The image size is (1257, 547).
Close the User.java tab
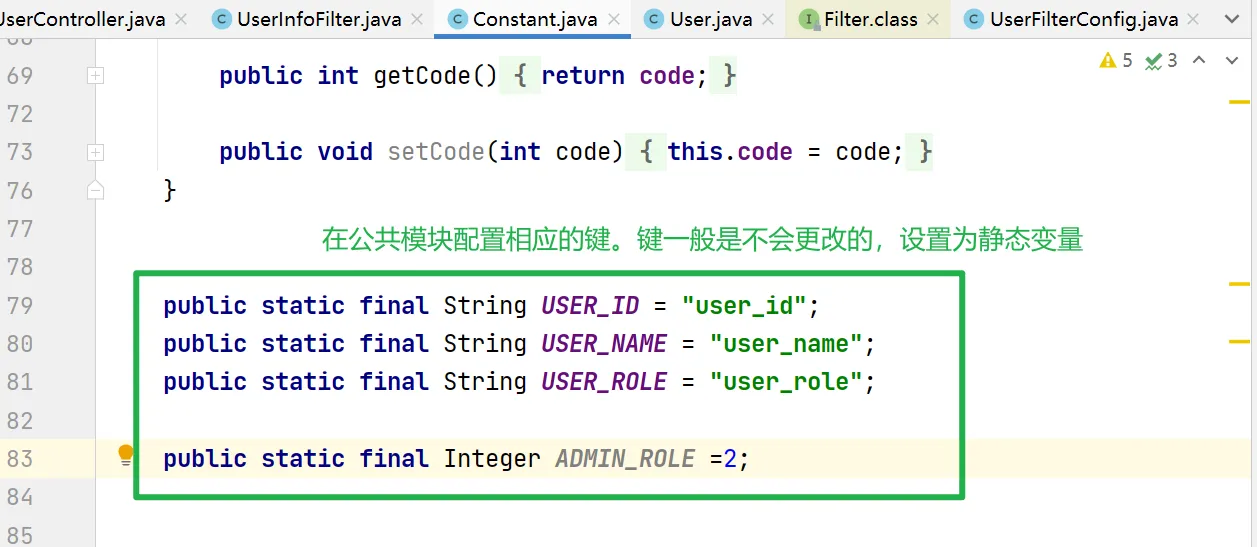[769, 19]
